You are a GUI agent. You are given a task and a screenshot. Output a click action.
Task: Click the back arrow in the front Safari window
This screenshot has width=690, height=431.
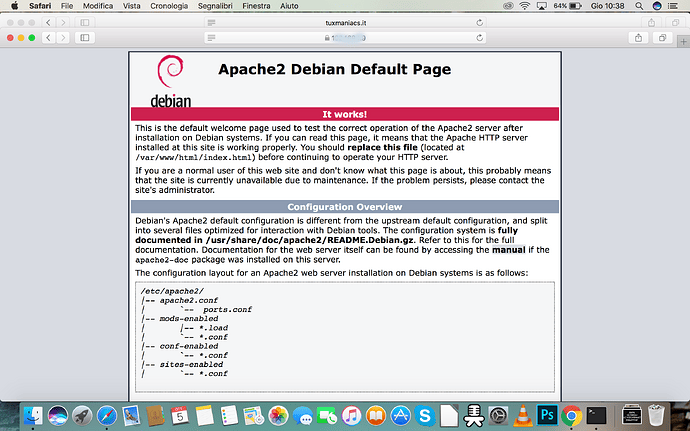[48, 38]
